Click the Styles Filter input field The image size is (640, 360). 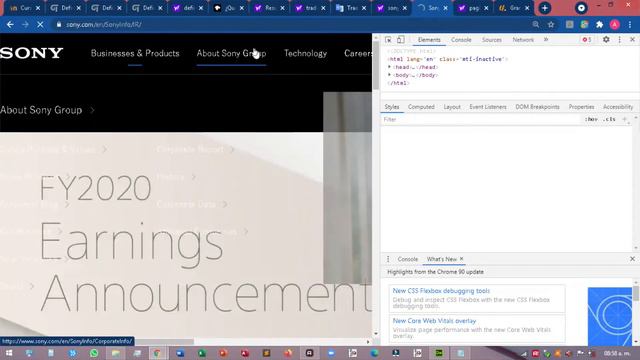point(480,119)
